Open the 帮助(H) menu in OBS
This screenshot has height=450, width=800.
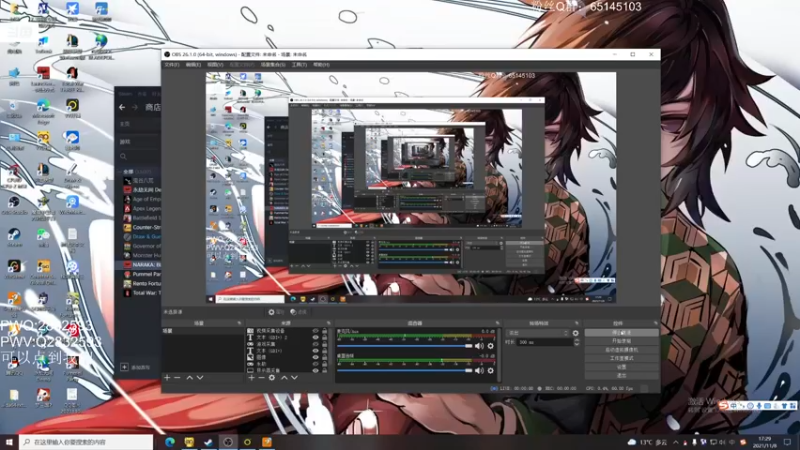pos(321,65)
